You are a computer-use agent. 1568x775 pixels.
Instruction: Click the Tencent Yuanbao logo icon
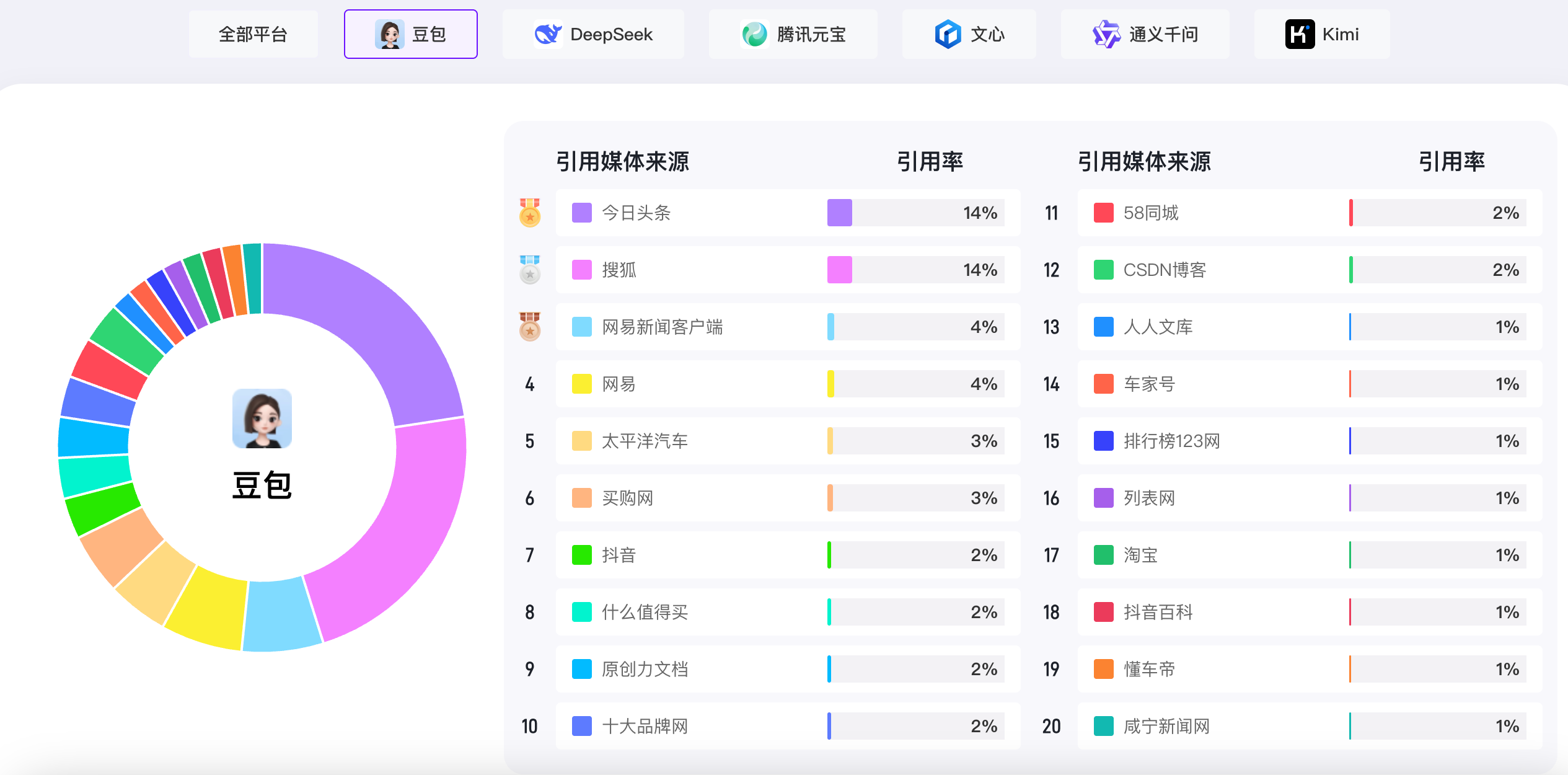[754, 34]
